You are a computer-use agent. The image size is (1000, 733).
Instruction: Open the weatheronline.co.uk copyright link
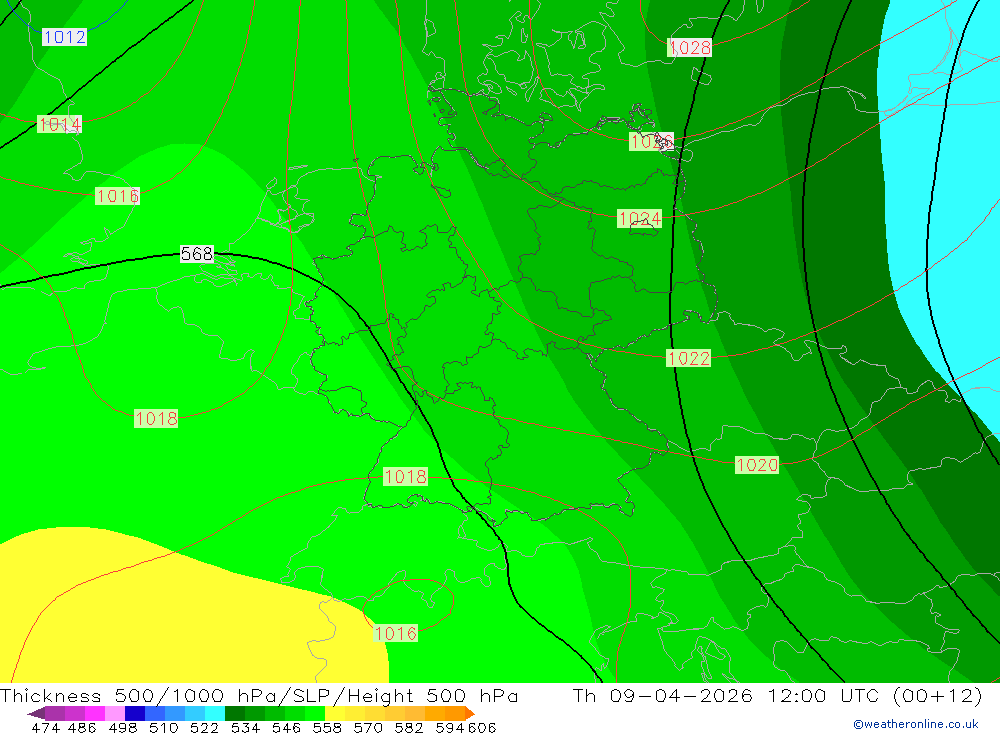916,724
